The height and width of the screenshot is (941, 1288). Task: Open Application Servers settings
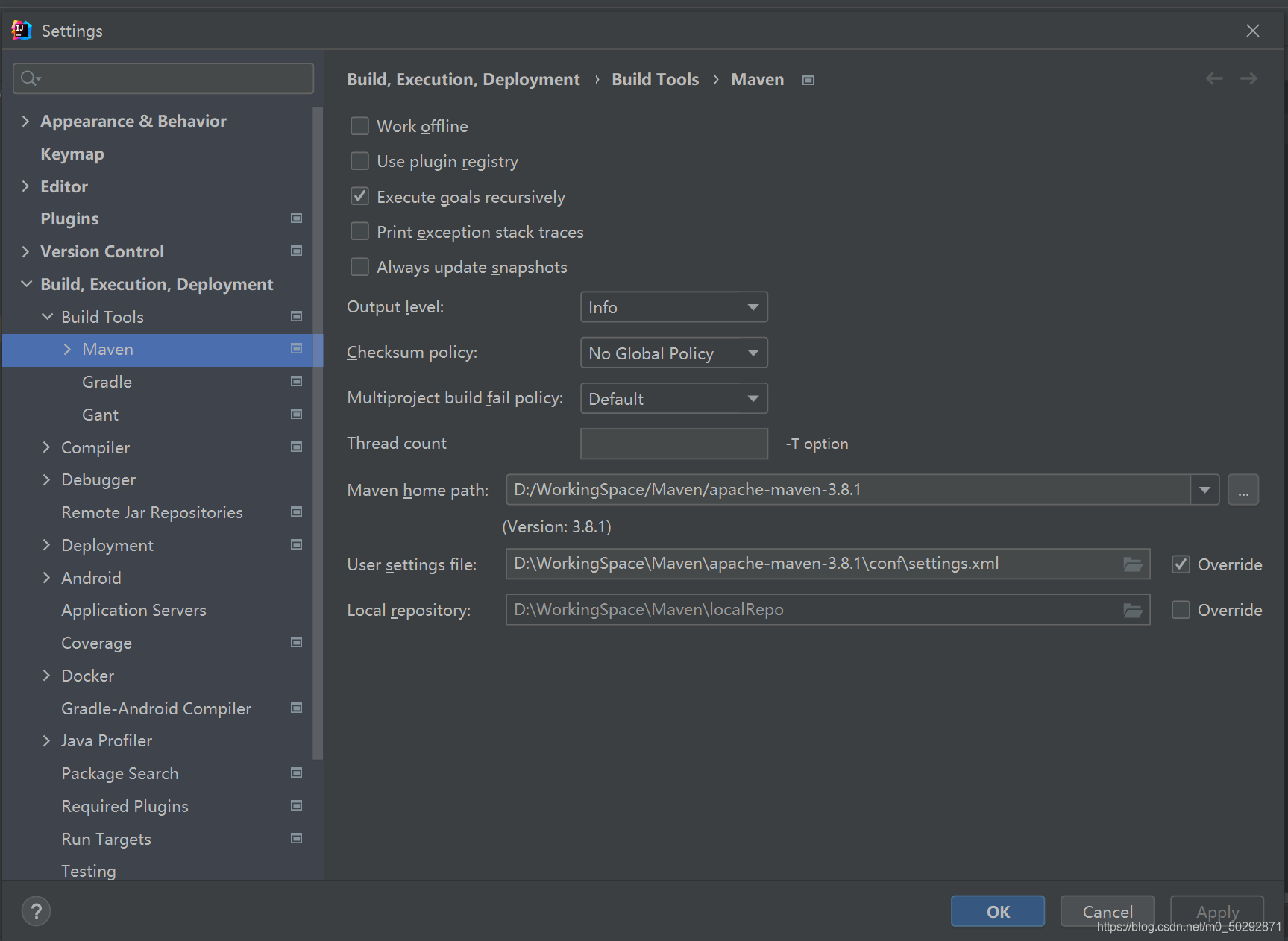tap(133, 610)
